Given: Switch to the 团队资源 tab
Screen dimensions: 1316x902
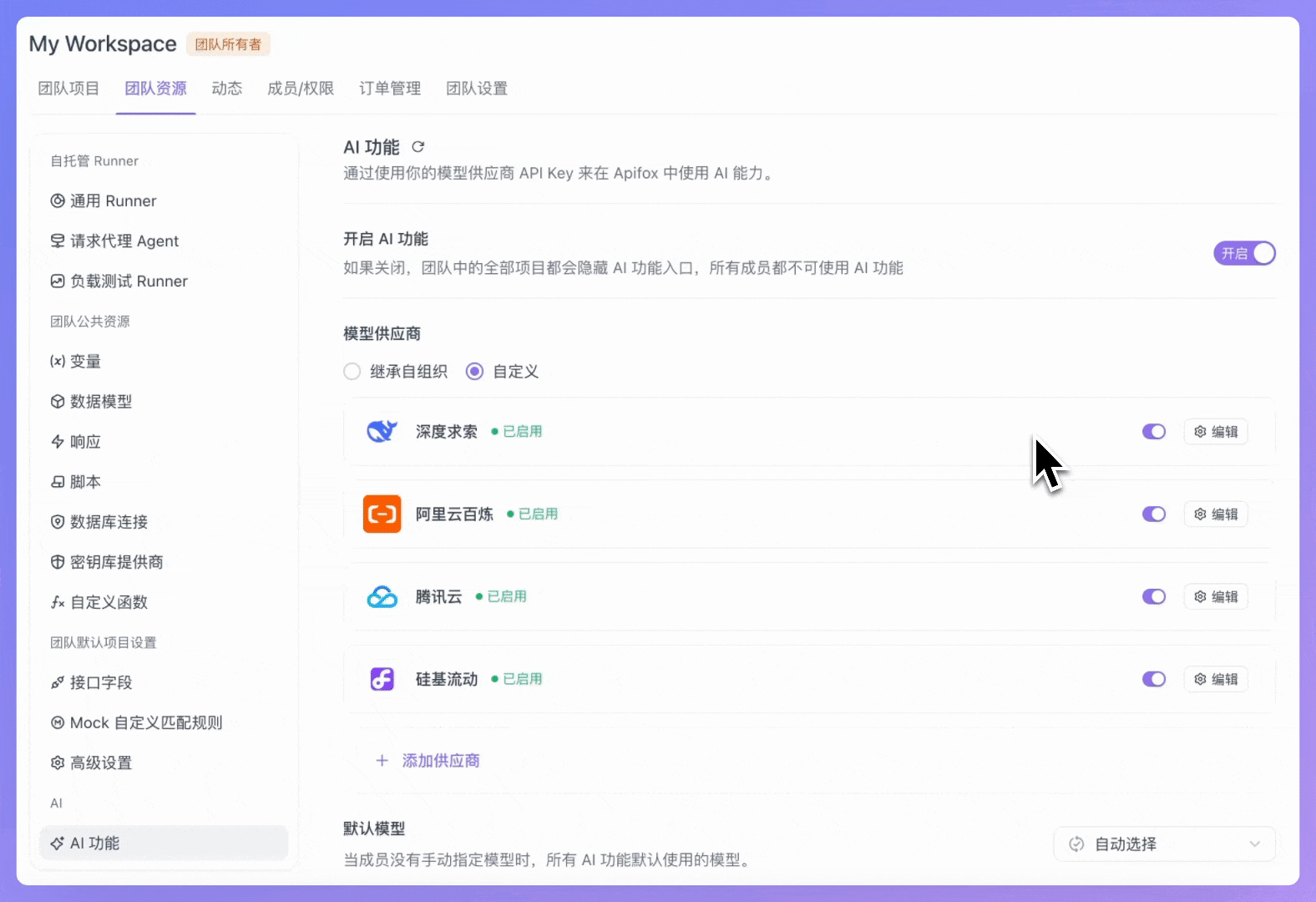Looking at the screenshot, I should click(x=155, y=89).
